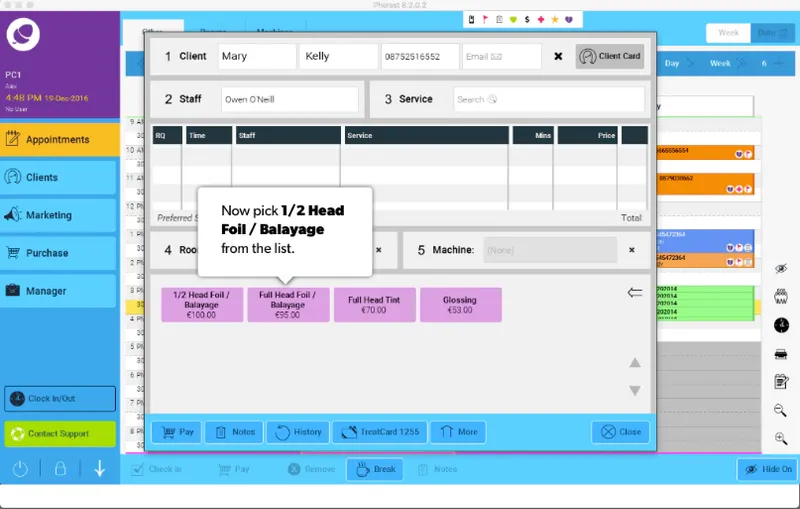
Task: Click the up triangle in the service list
Action: (635, 363)
